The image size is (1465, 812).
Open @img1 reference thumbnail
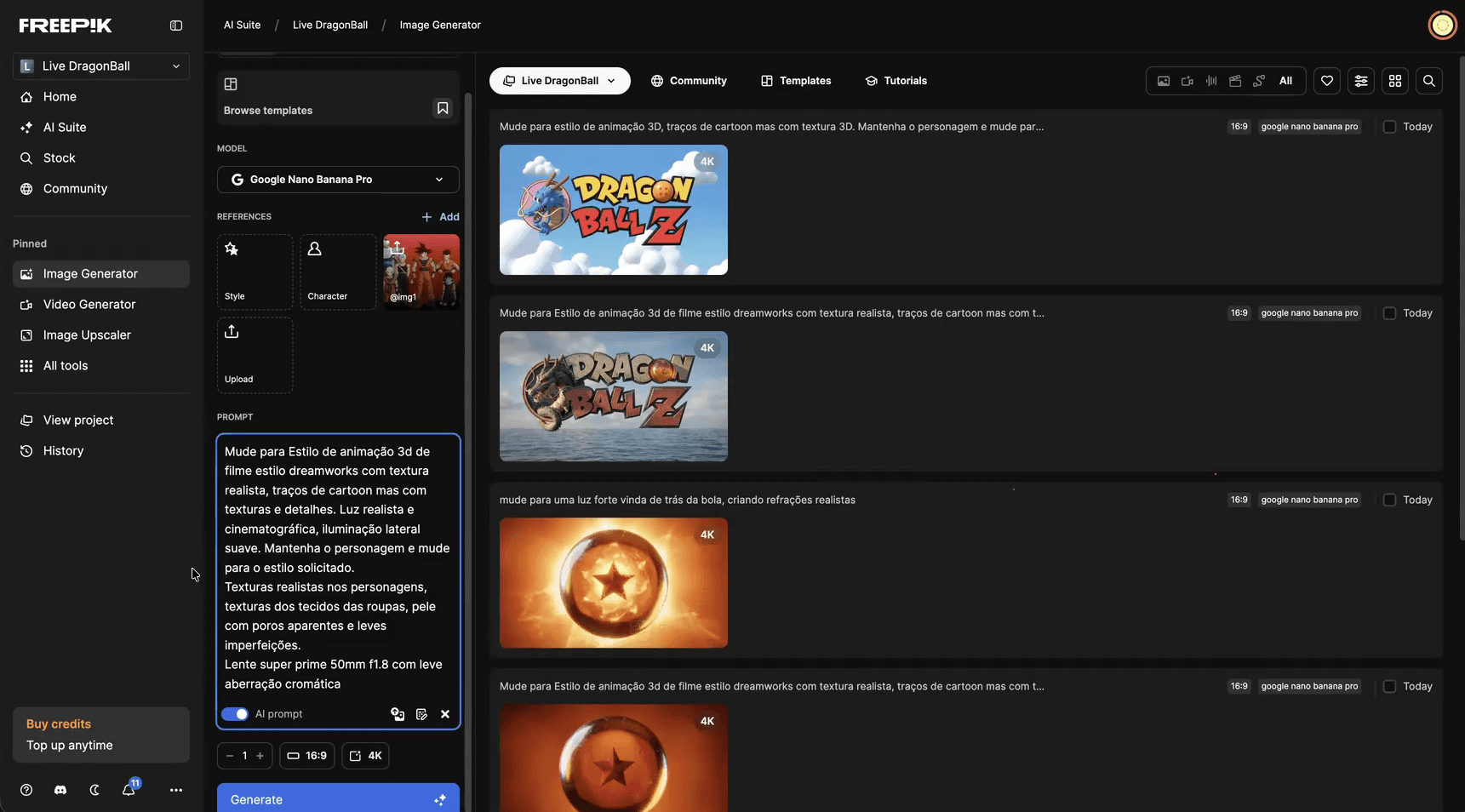click(x=421, y=272)
